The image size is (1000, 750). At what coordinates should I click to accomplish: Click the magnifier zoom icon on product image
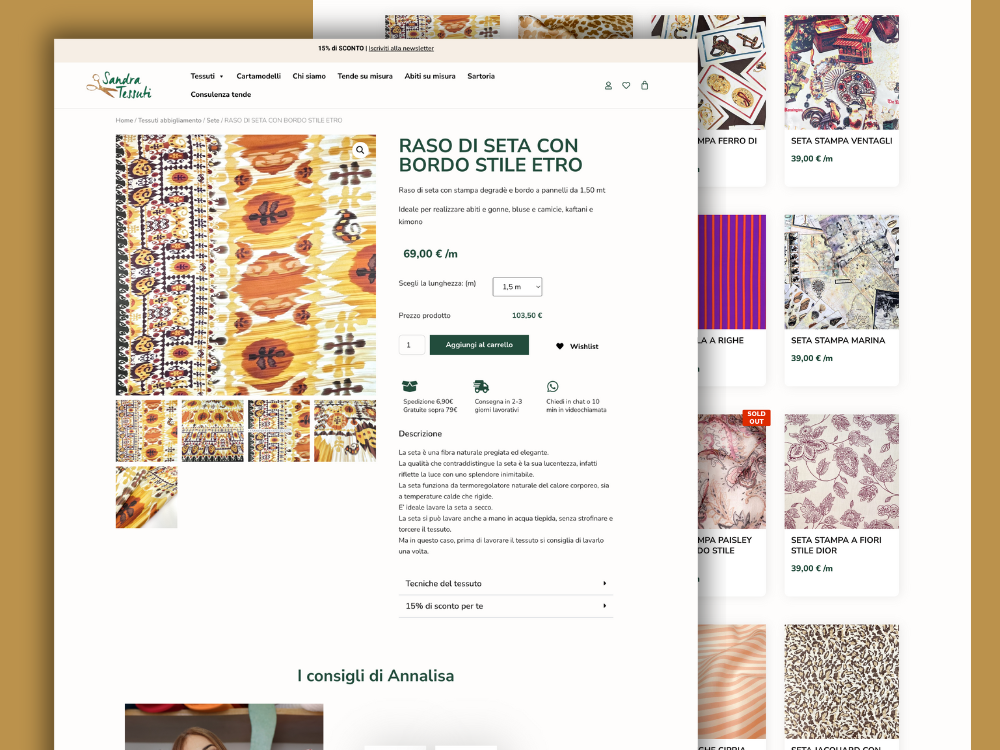click(360, 150)
